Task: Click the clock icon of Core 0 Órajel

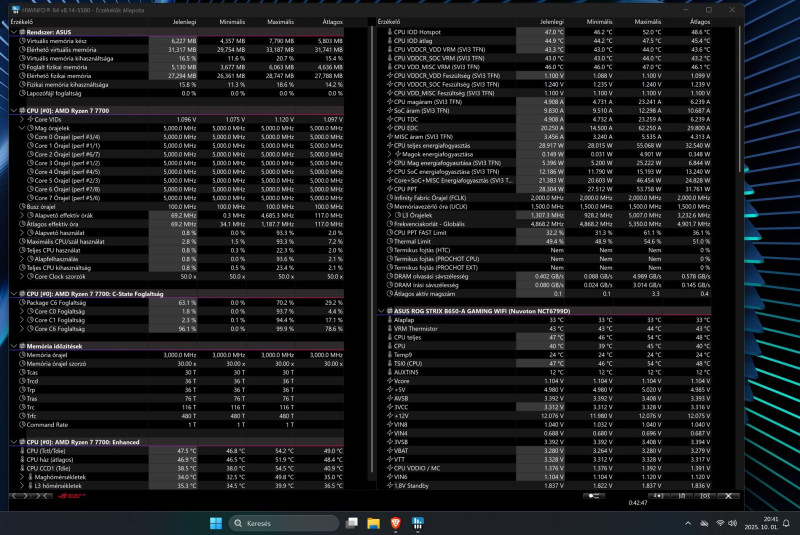Action: tap(31, 137)
